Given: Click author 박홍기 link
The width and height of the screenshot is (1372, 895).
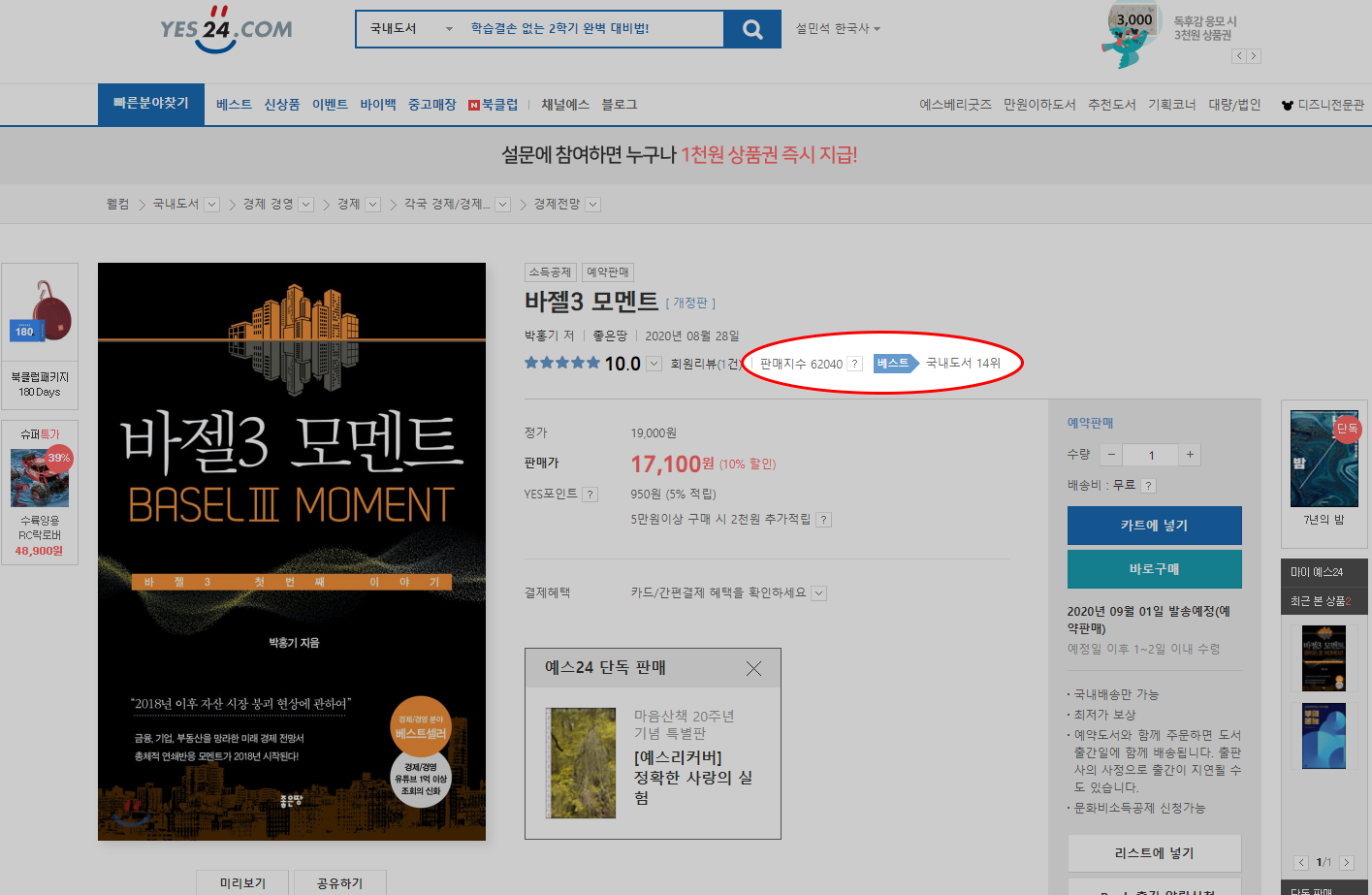Looking at the screenshot, I should click(543, 336).
